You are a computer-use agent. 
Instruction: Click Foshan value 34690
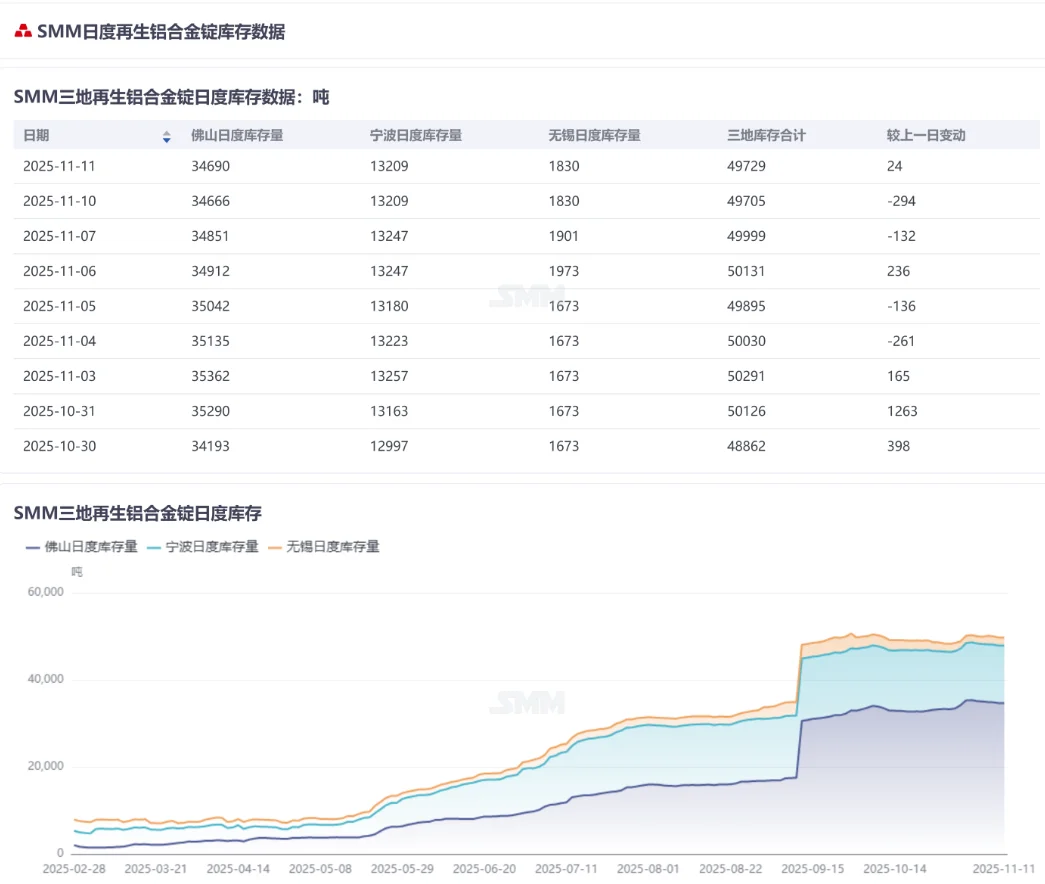[x=211, y=166]
